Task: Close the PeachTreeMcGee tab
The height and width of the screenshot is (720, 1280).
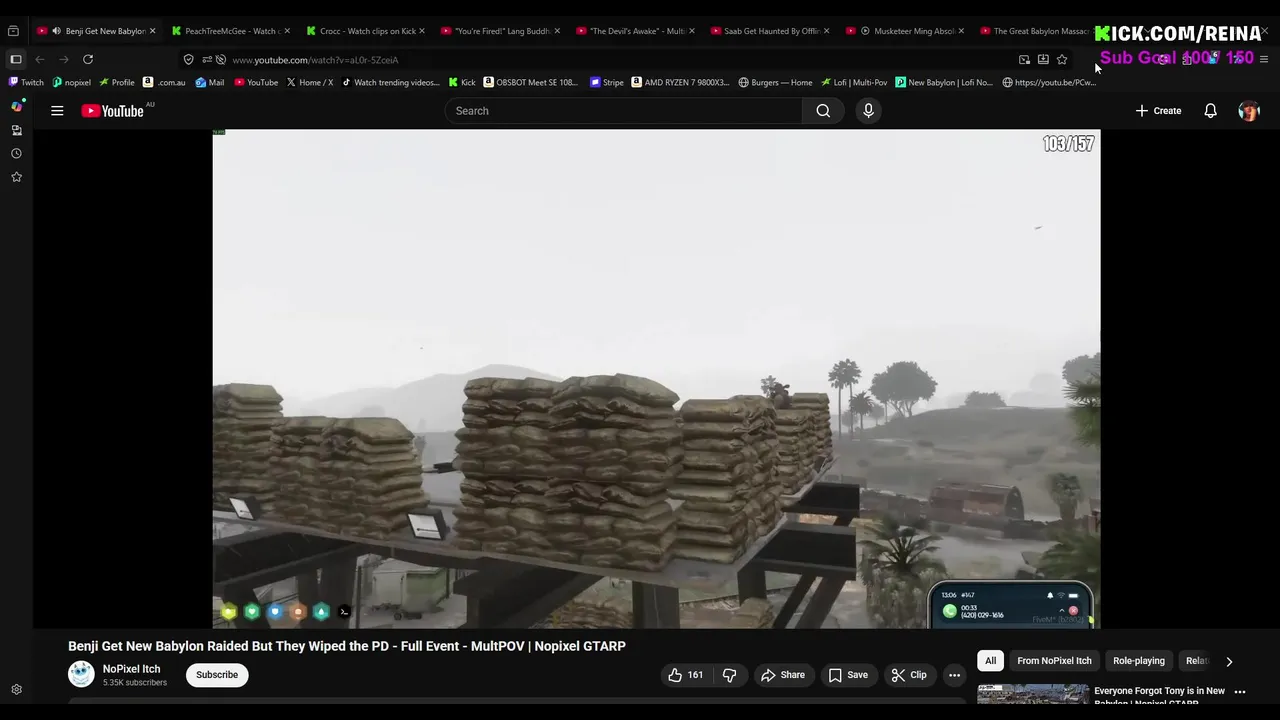Action: click(x=287, y=31)
